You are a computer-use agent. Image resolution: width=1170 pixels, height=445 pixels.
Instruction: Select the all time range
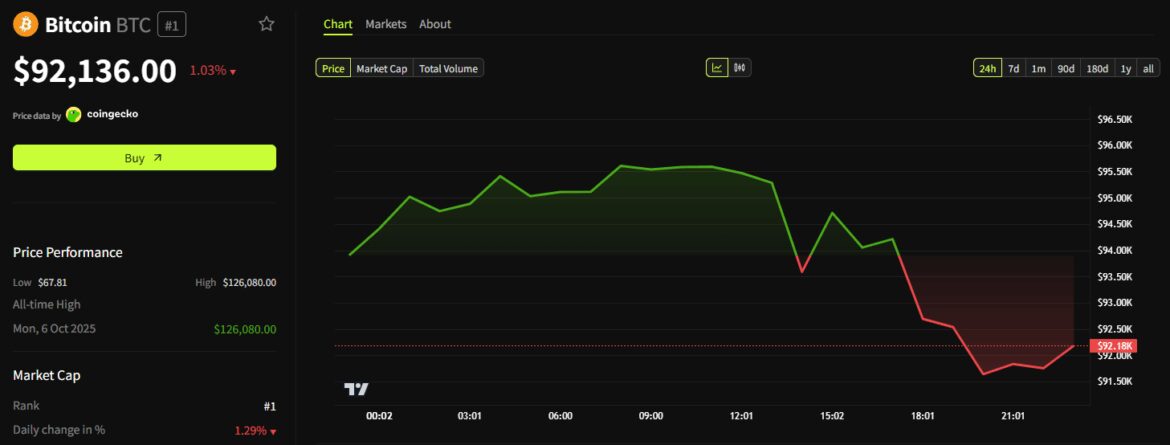[x=1148, y=68]
